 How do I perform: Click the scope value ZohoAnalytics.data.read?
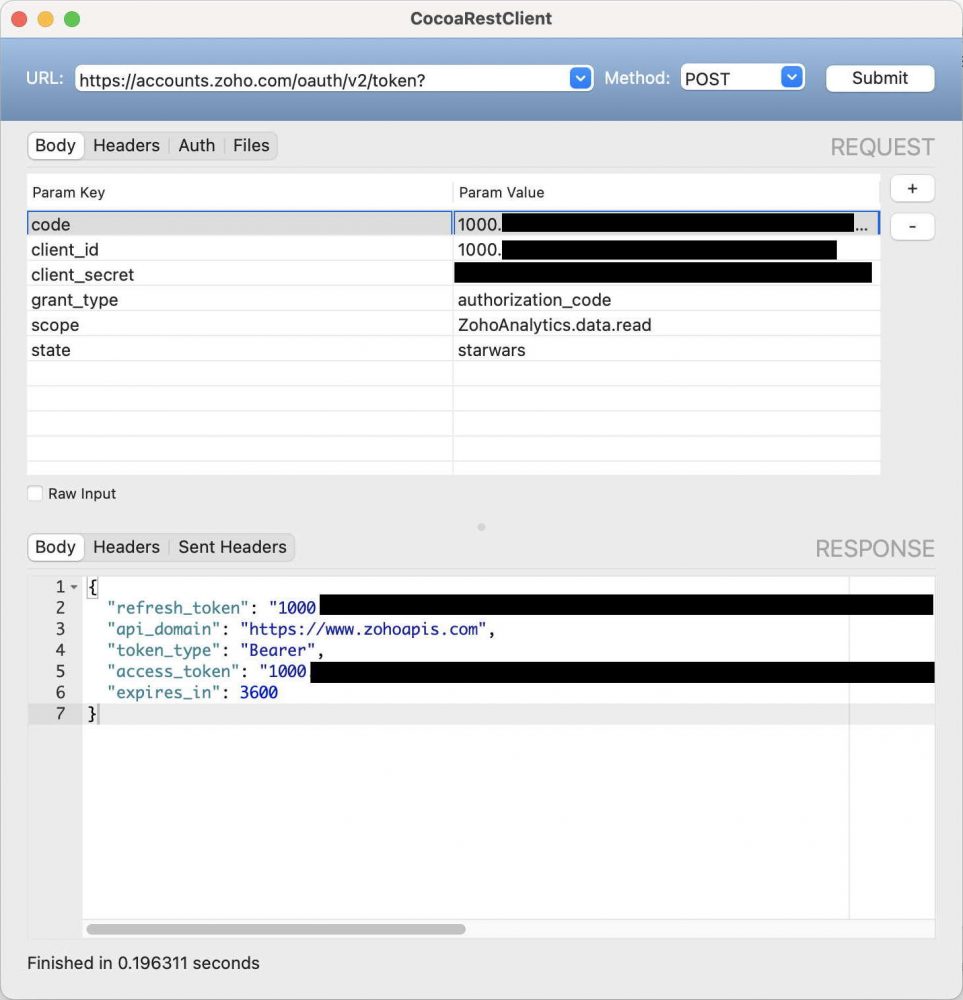click(554, 324)
